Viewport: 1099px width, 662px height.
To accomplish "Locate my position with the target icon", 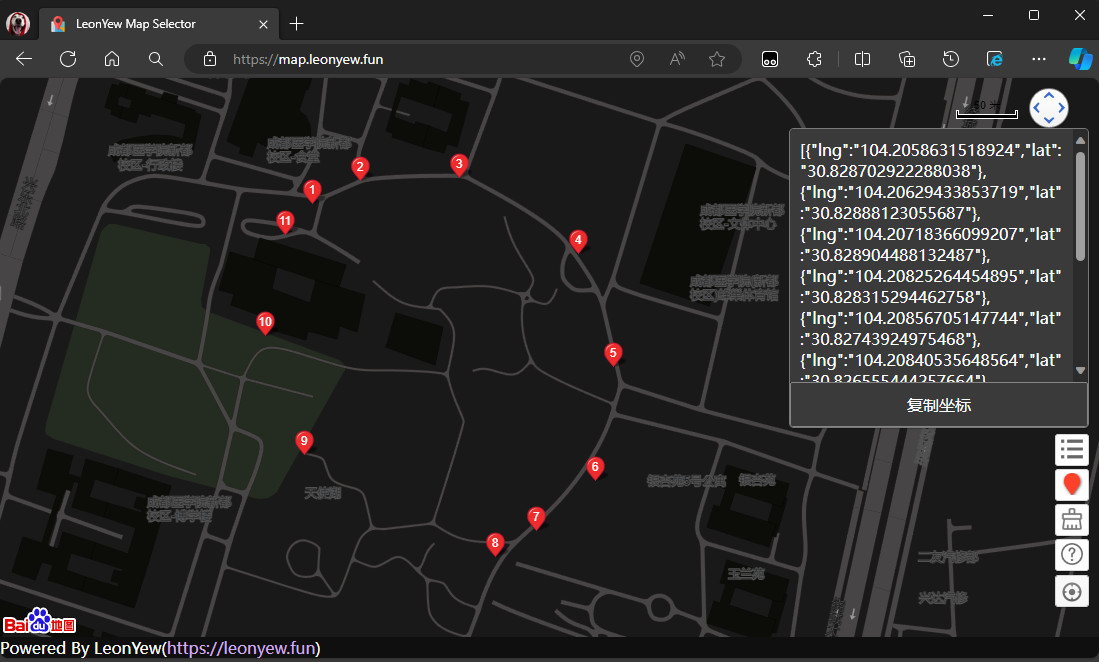I will point(1072,591).
